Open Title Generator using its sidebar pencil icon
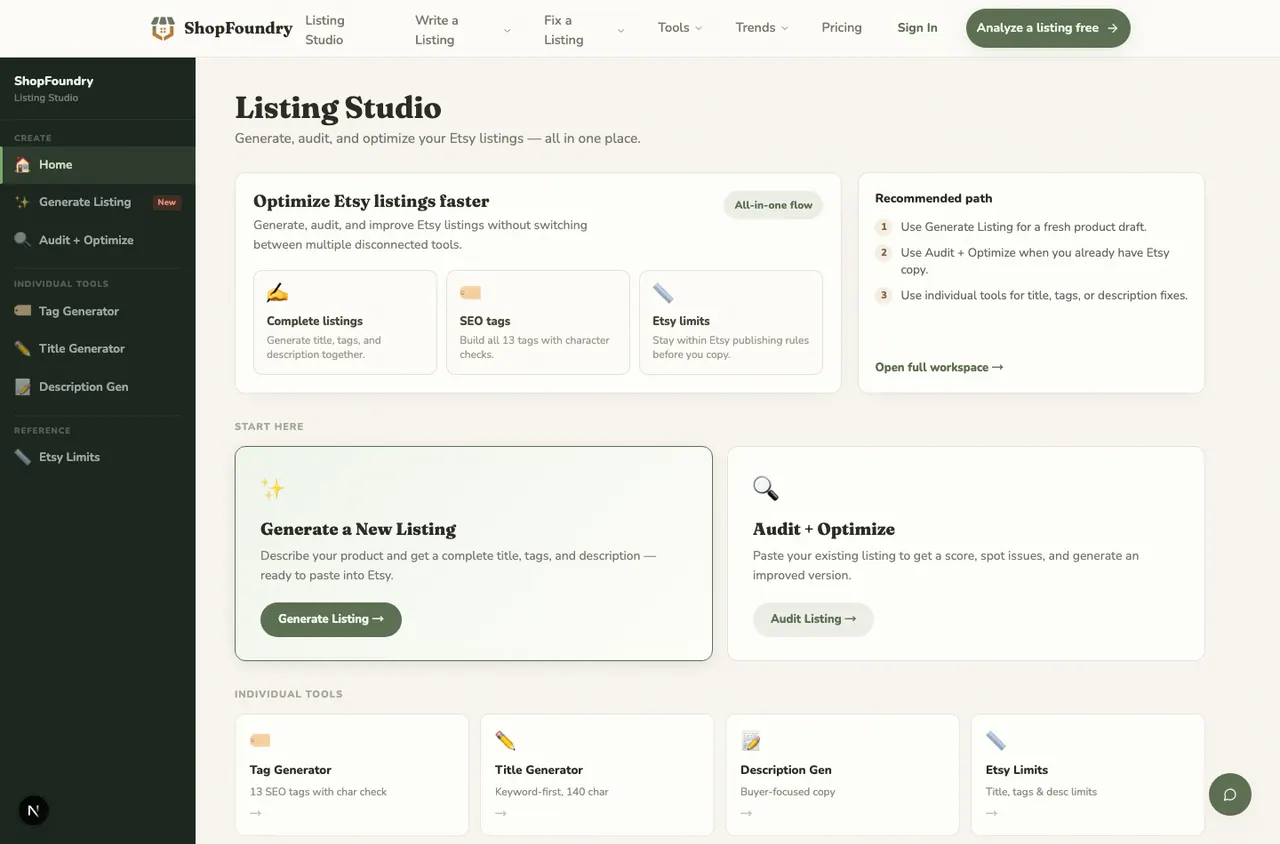Viewport: 1280px width, 844px height. pos(22,349)
